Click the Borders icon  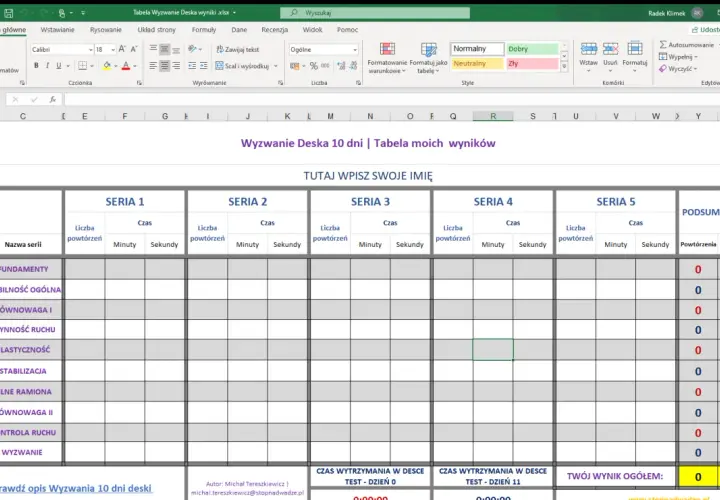coord(82,66)
